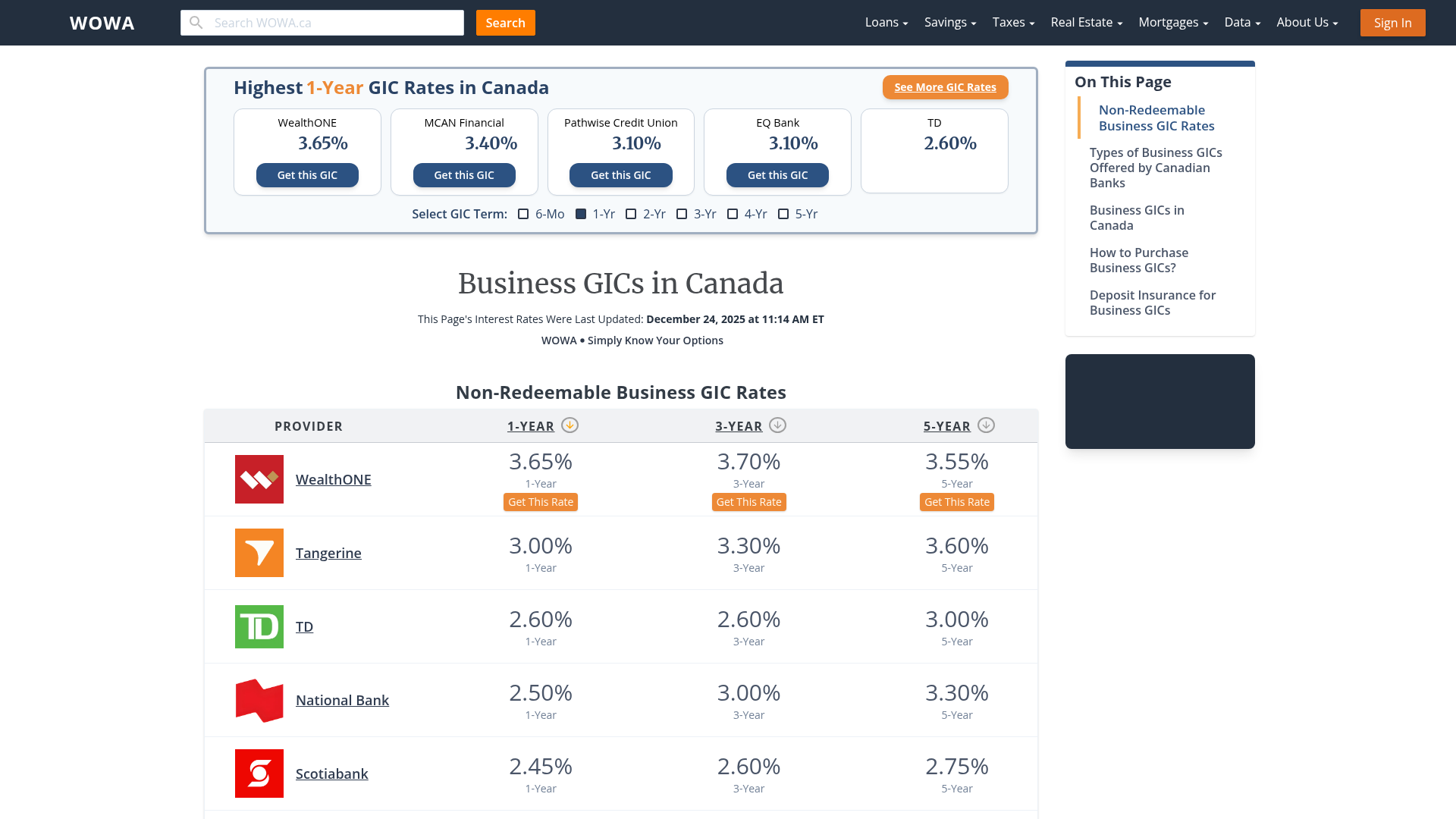Expand the Savings navigation dropdown
This screenshot has height=819, width=1456.
pos(949,22)
